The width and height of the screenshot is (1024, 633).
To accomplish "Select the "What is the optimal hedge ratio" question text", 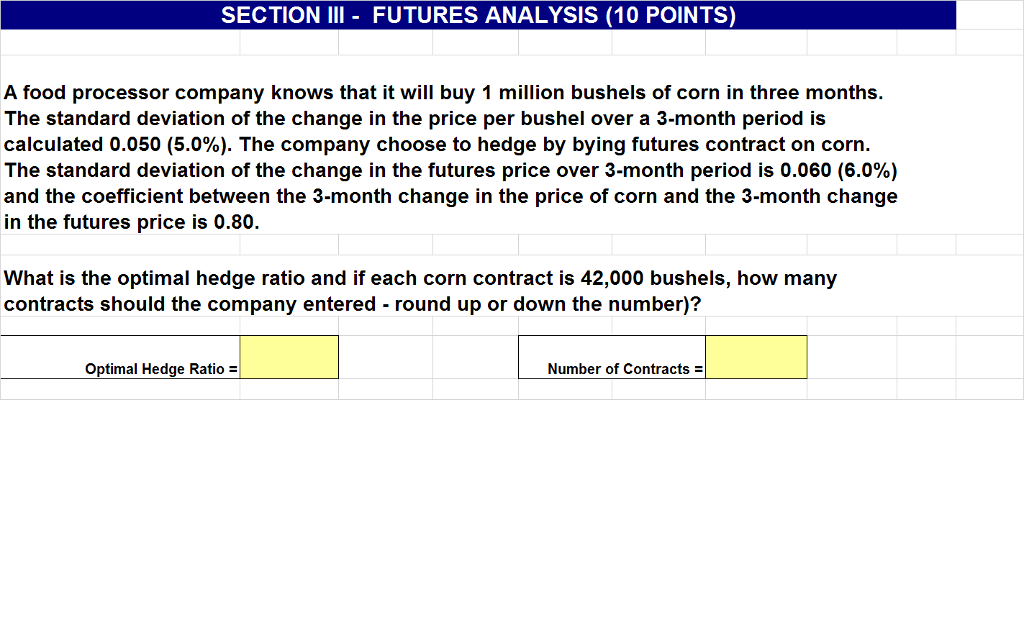I will pos(420,291).
